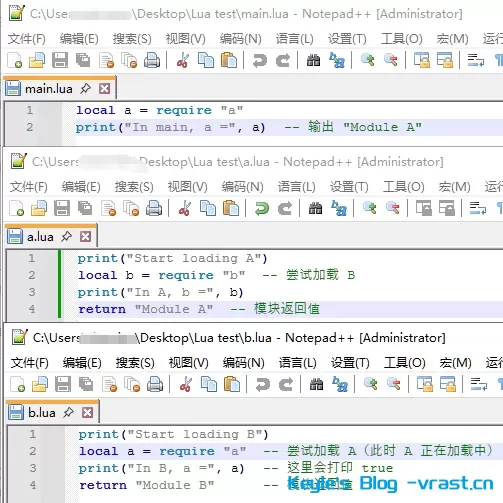The width and height of the screenshot is (503, 503).
Task: Click line 1 code in main.lua editor
Action: (x=160, y=110)
